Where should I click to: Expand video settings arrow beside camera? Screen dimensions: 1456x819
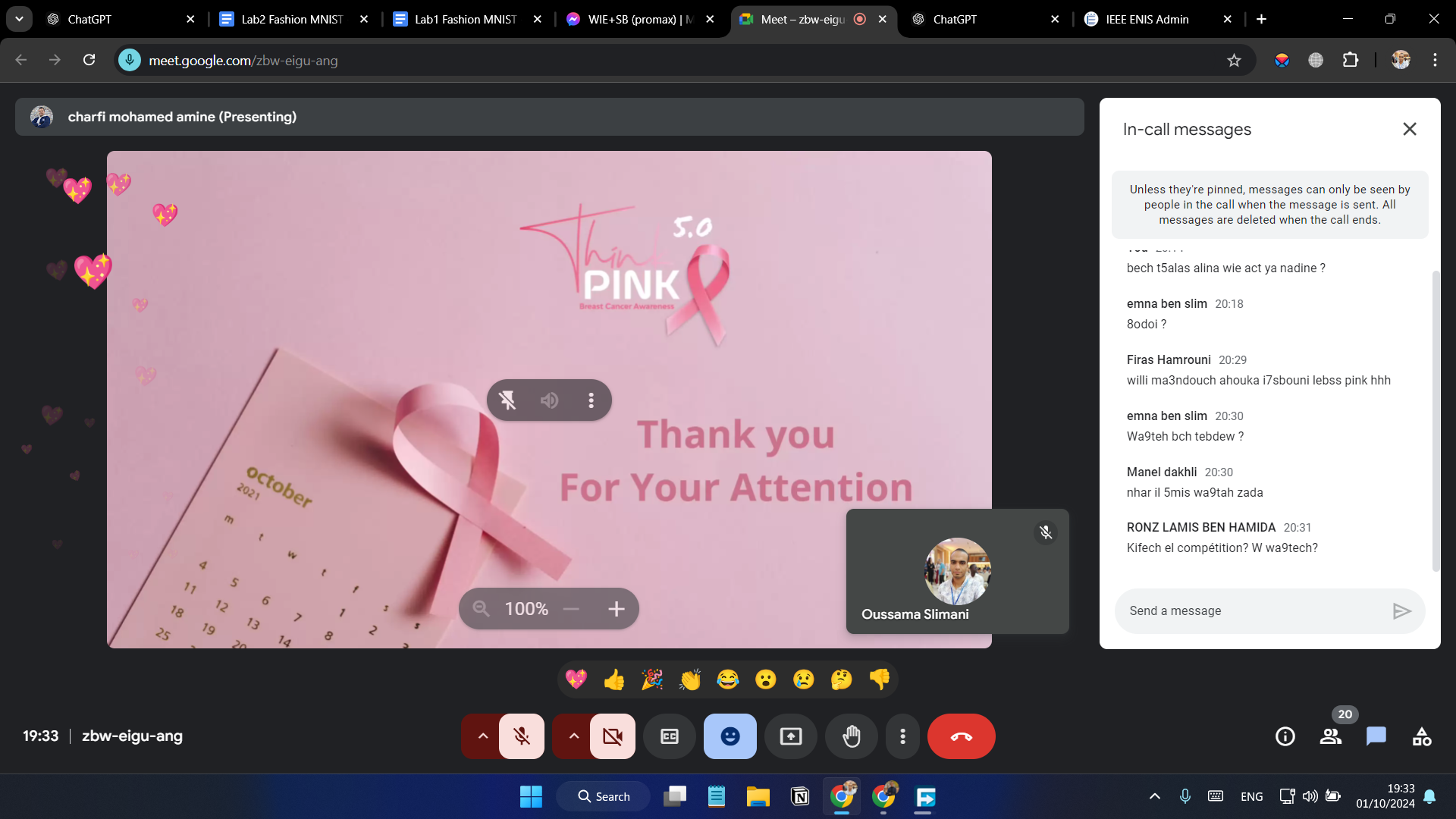click(573, 736)
